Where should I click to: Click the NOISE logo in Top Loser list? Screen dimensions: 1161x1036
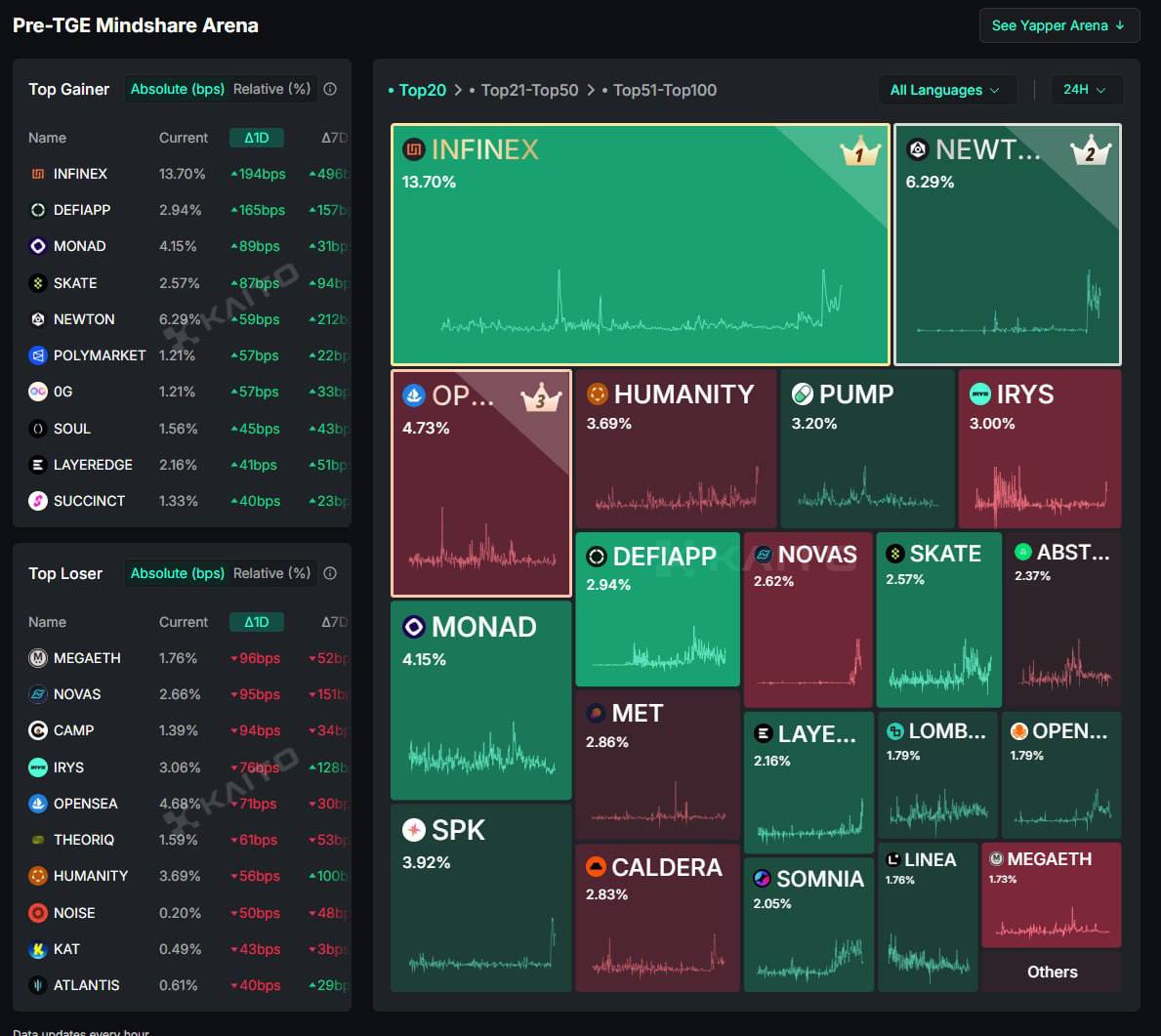pos(38,913)
